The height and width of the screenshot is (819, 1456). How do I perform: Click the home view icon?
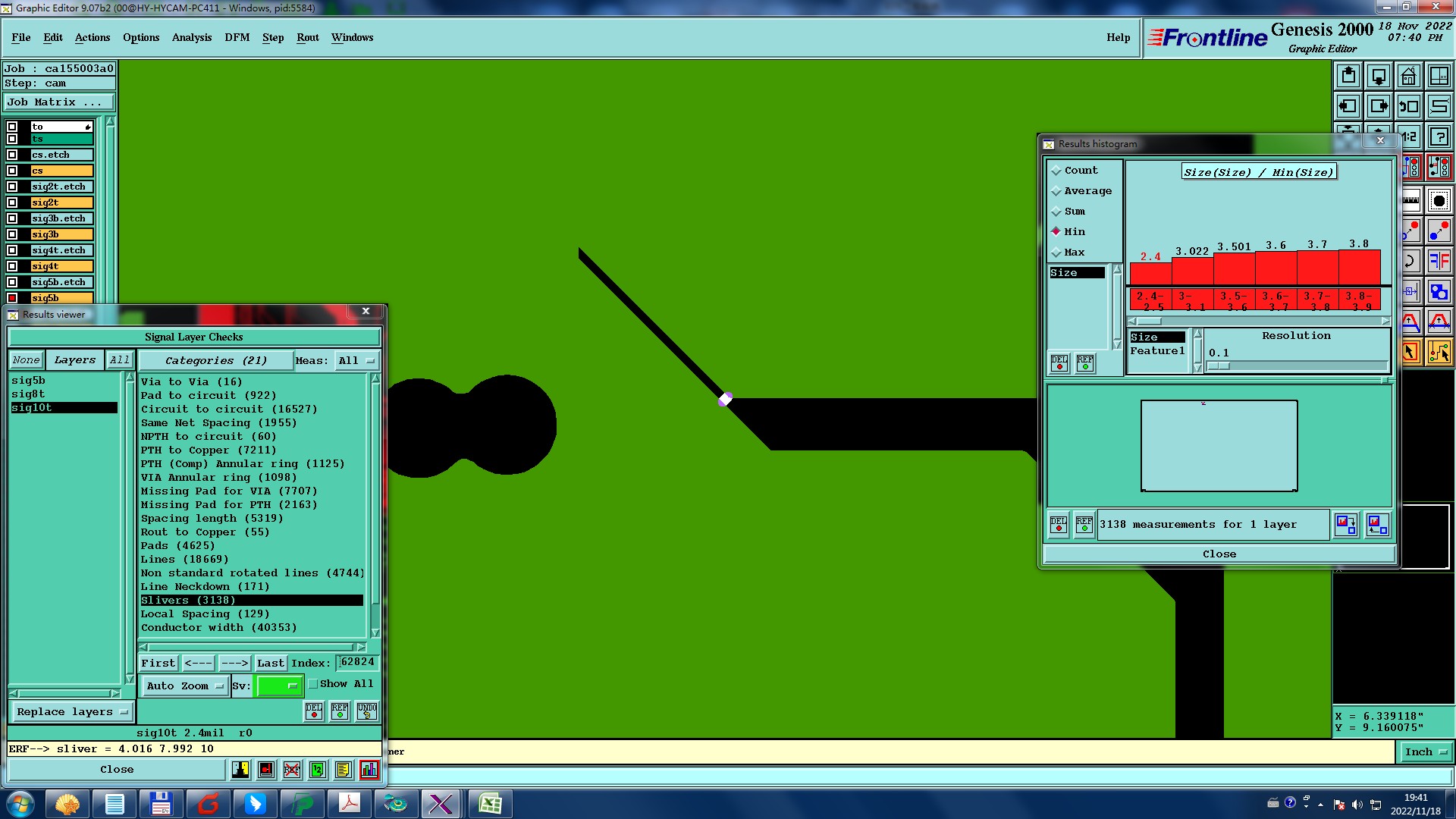[x=1409, y=76]
